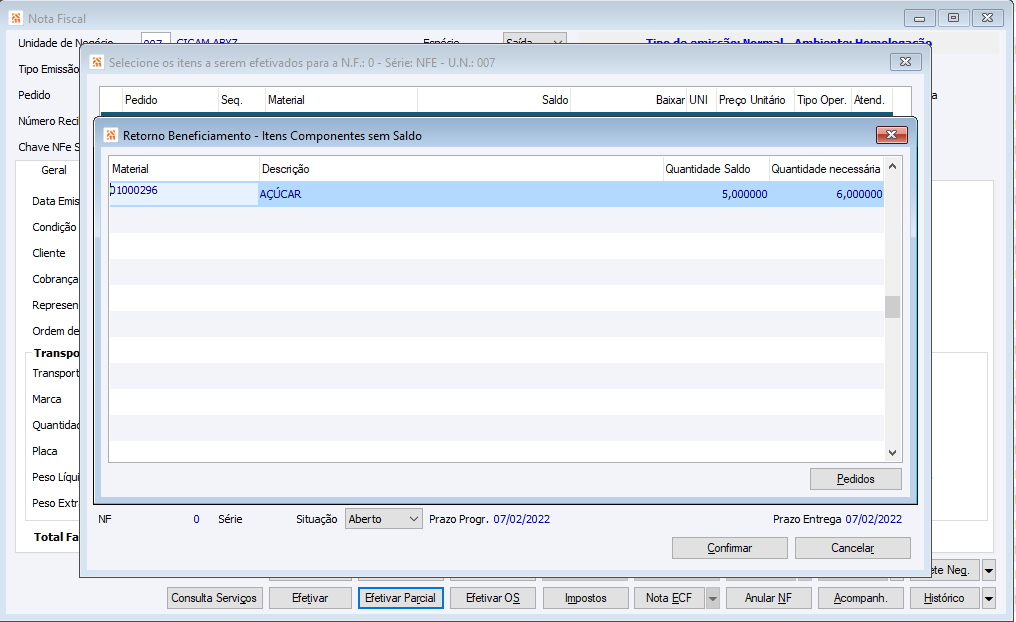The image size is (1016, 622).
Task: Switch to the Geral tab in Nota Fiscal
Action: (x=54, y=170)
